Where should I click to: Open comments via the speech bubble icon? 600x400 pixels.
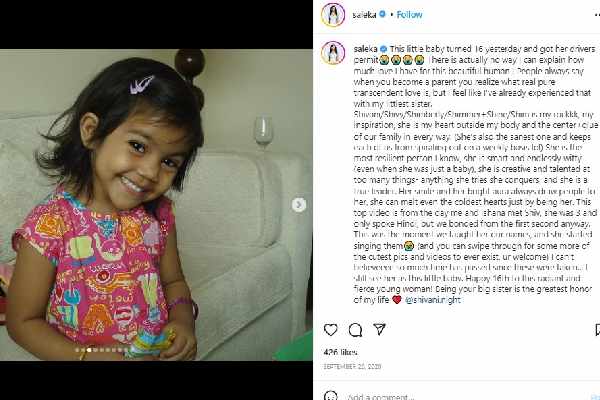[355, 330]
